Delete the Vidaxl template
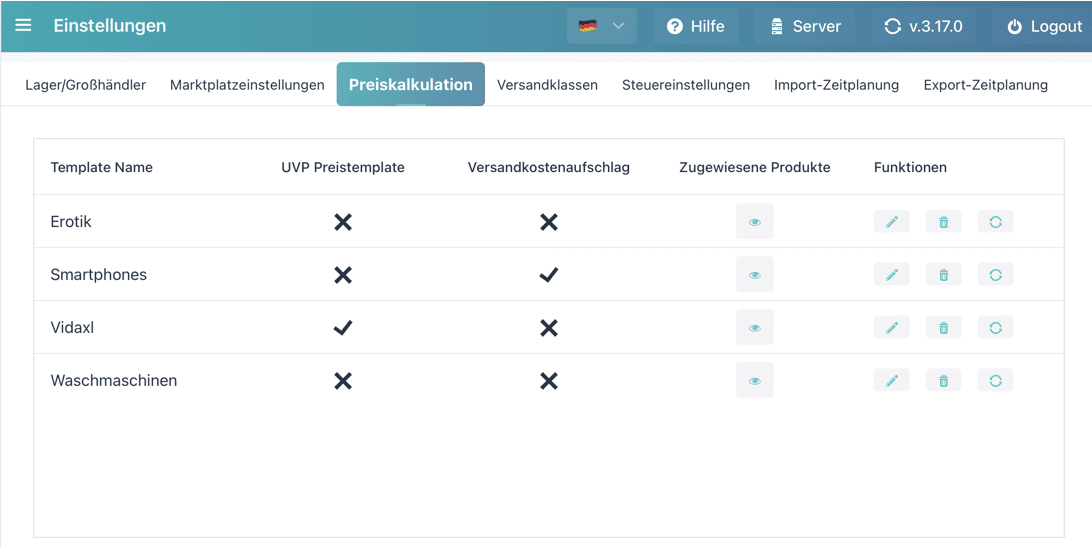This screenshot has width=1092, height=548. tap(943, 328)
